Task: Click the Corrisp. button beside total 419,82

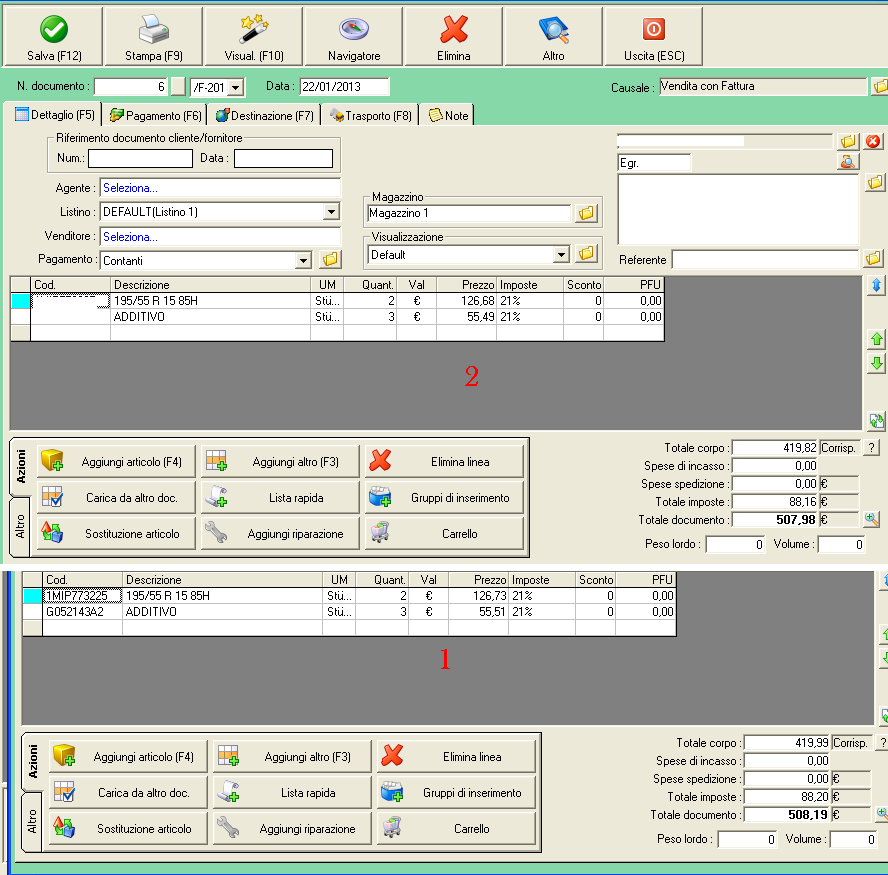Action: [x=838, y=448]
